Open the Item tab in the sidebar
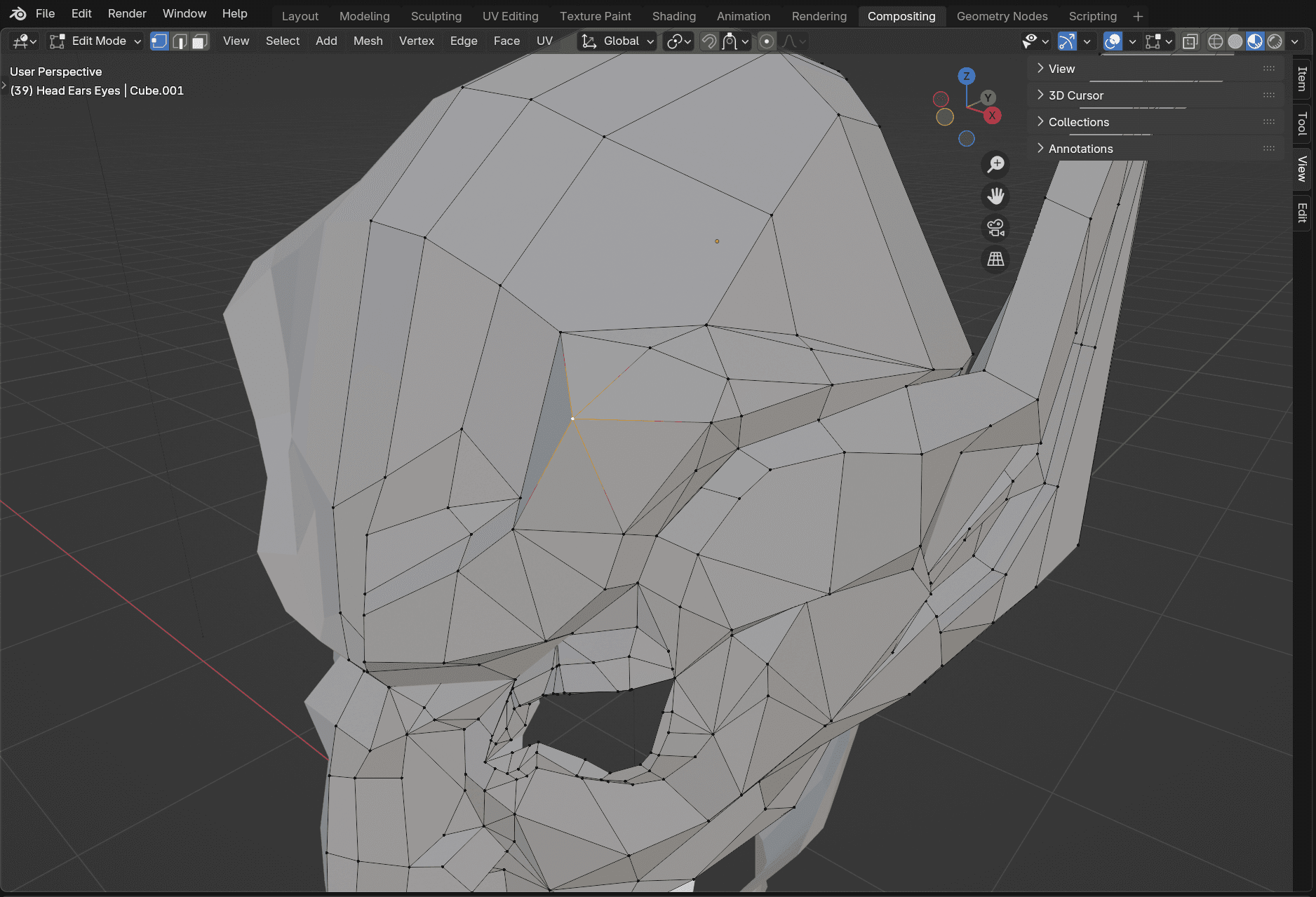Screen dimensions: 1316x897 click(x=1303, y=77)
